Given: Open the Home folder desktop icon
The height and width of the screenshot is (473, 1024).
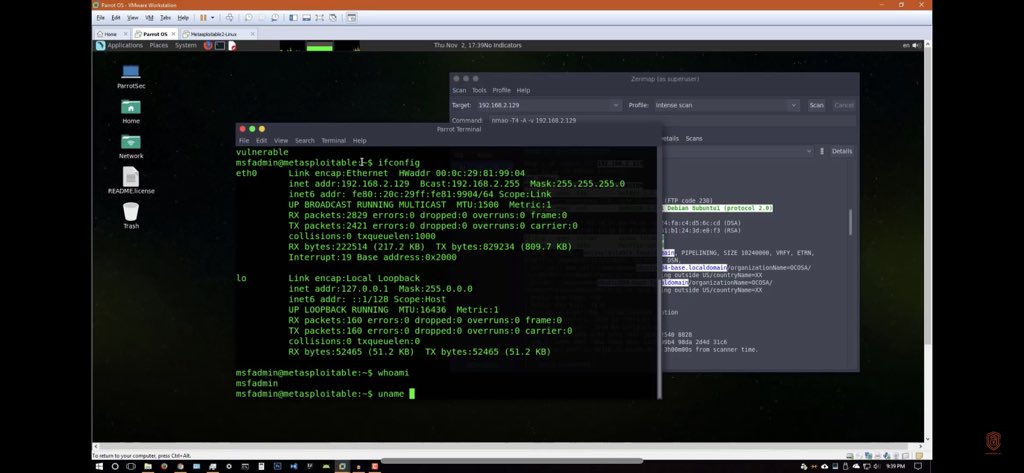Looking at the screenshot, I should [131, 111].
